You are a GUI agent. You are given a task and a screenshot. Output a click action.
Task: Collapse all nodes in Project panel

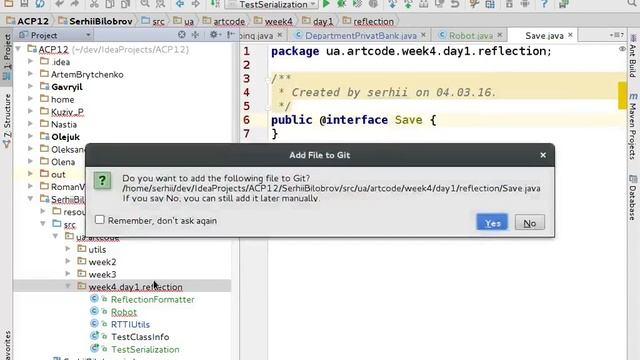pyautogui.click(x=196, y=35)
